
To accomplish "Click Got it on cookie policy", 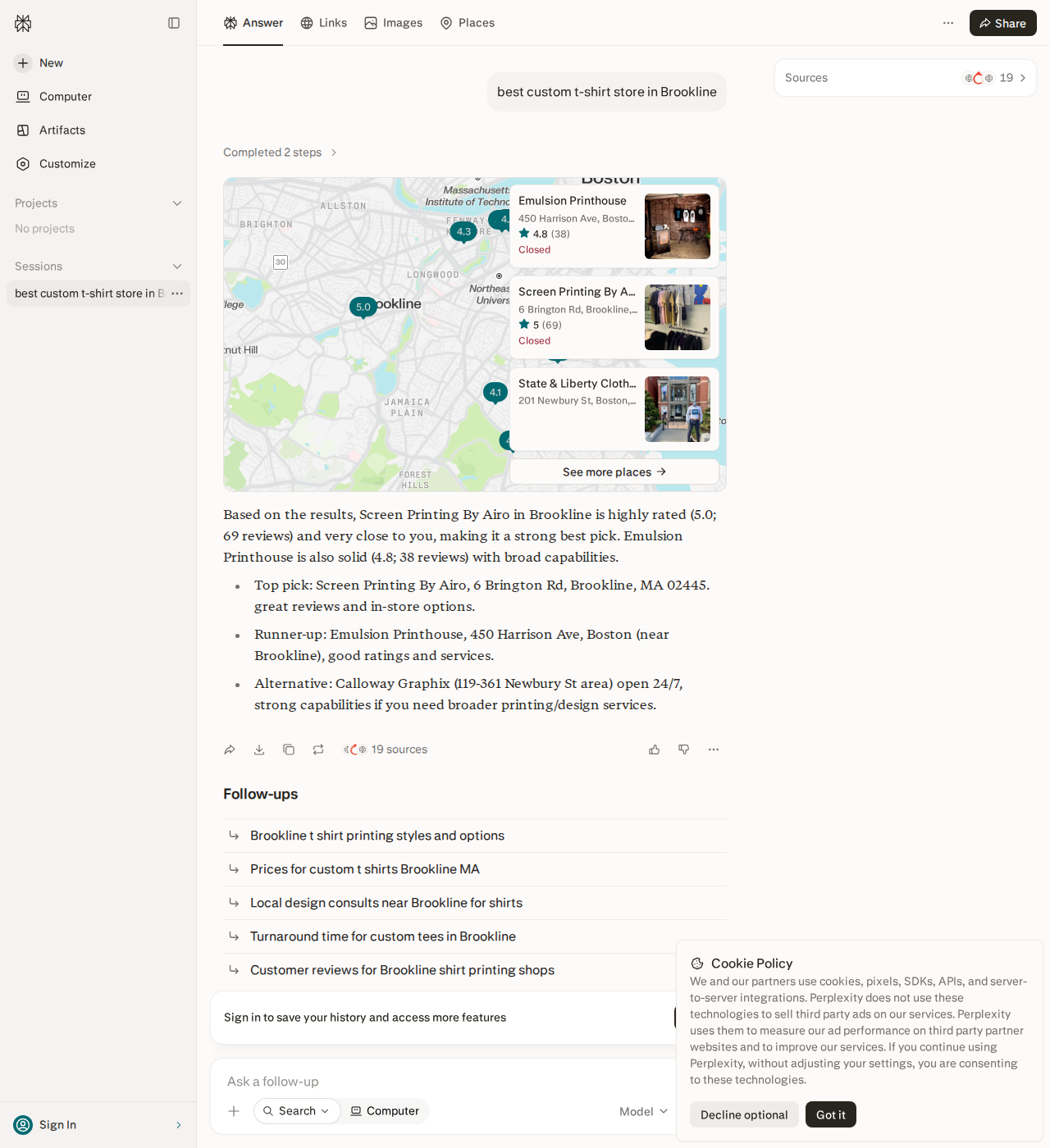I will tap(831, 1114).
